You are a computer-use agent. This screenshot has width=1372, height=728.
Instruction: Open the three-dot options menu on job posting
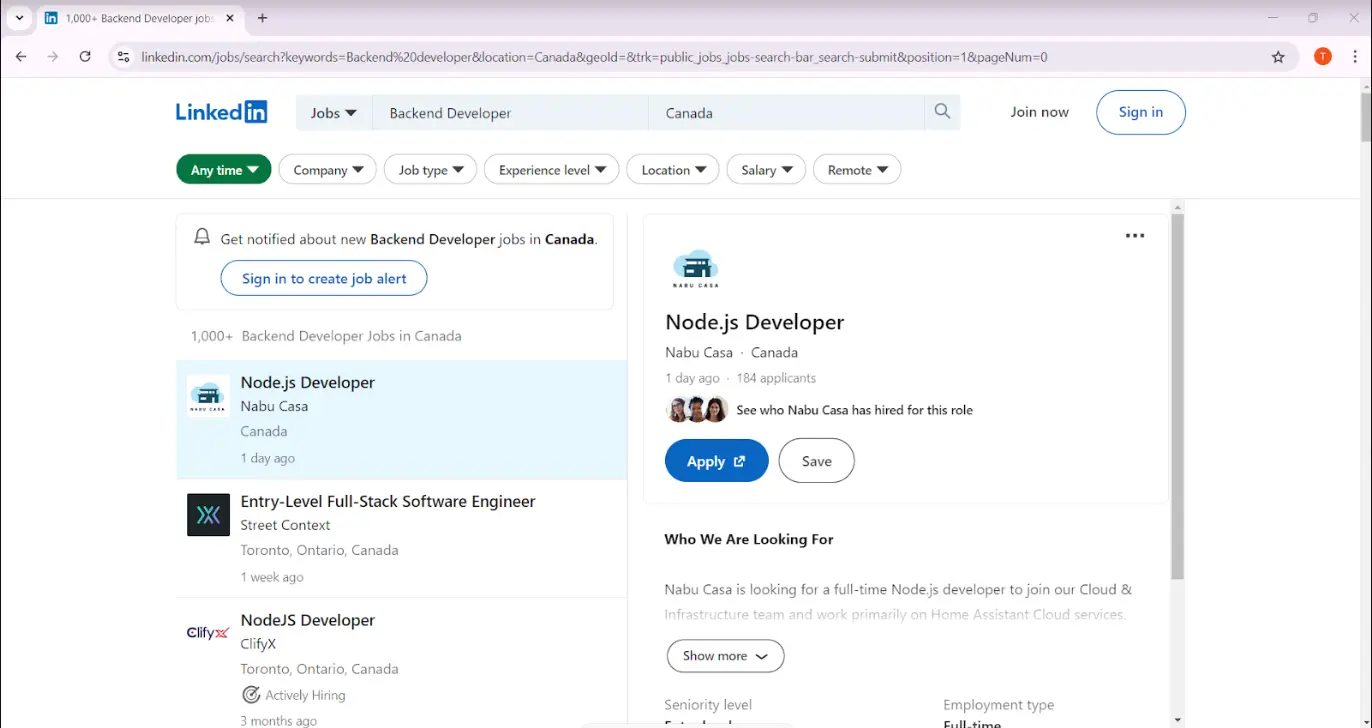pyautogui.click(x=1134, y=235)
